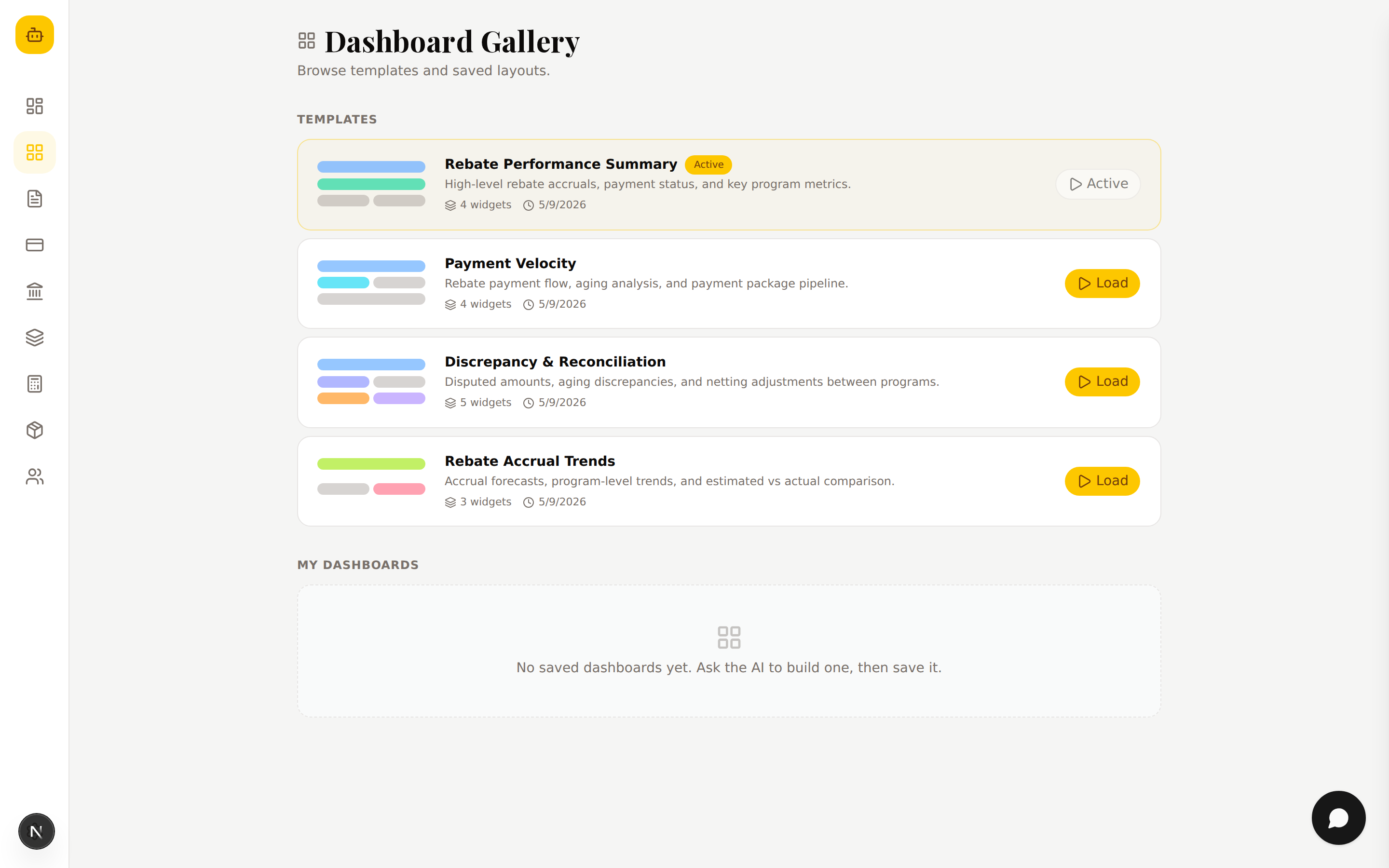Select the Rebate Accrual Trends title
1389x868 pixels.
pyautogui.click(x=530, y=461)
